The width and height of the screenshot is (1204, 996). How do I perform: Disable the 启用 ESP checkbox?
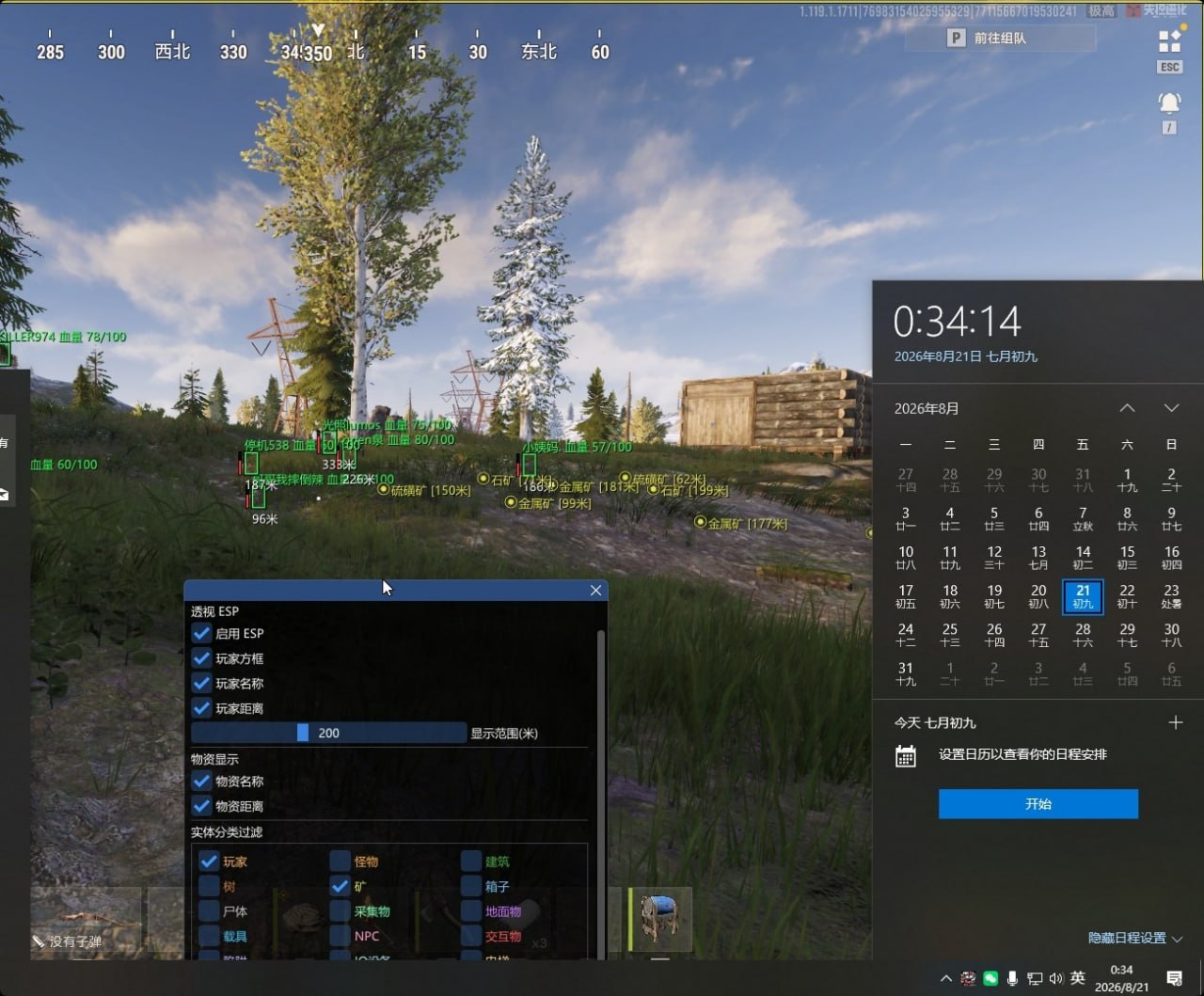[x=201, y=633]
